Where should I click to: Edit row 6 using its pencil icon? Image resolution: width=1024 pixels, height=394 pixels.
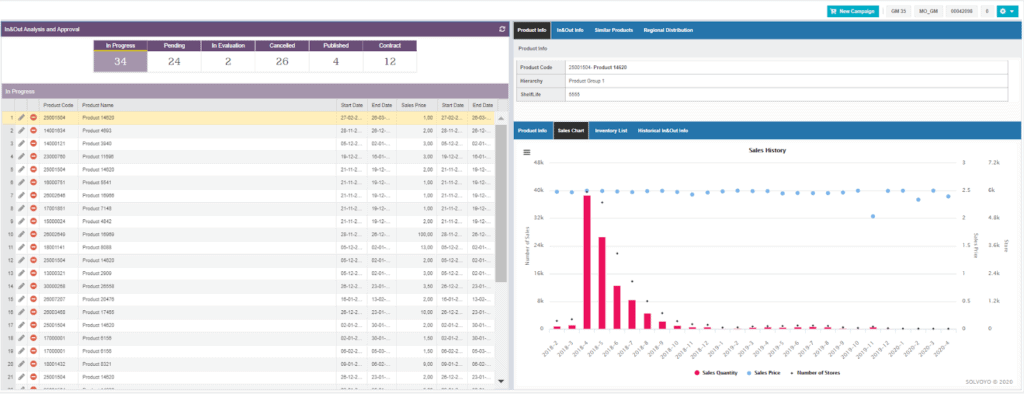pos(22,182)
